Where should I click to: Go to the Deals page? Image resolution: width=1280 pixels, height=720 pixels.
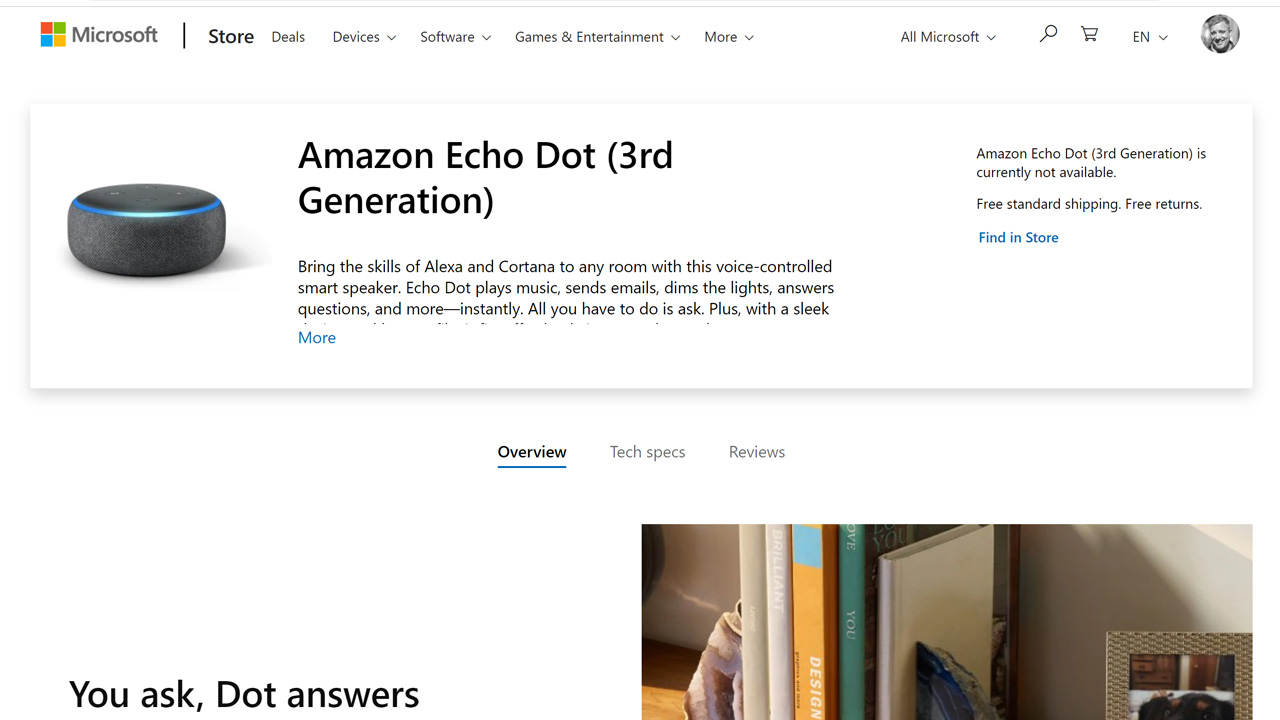point(288,37)
